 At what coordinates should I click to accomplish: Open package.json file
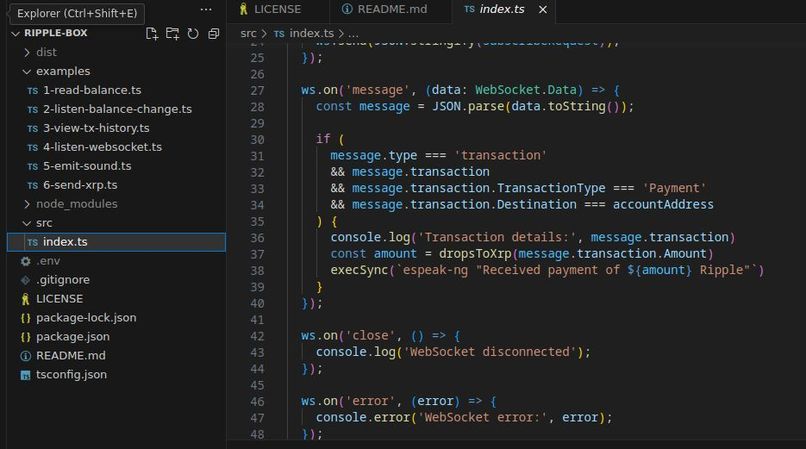[116, 337]
